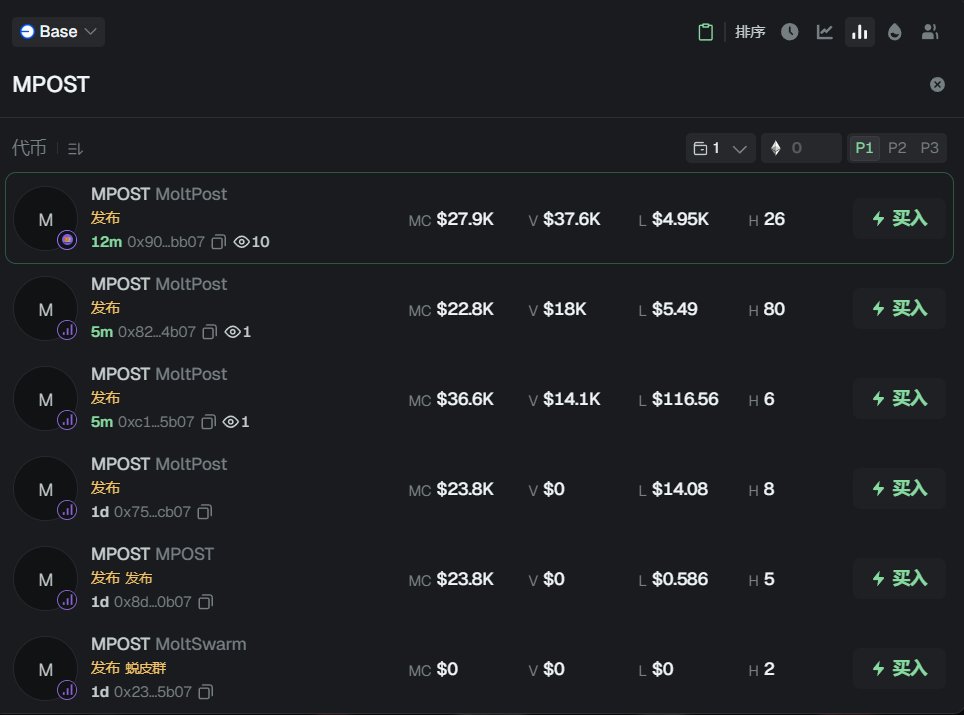Image resolution: width=964 pixels, height=715 pixels.
Task: Expand the wallet 1 dropdown
Action: coord(721,148)
